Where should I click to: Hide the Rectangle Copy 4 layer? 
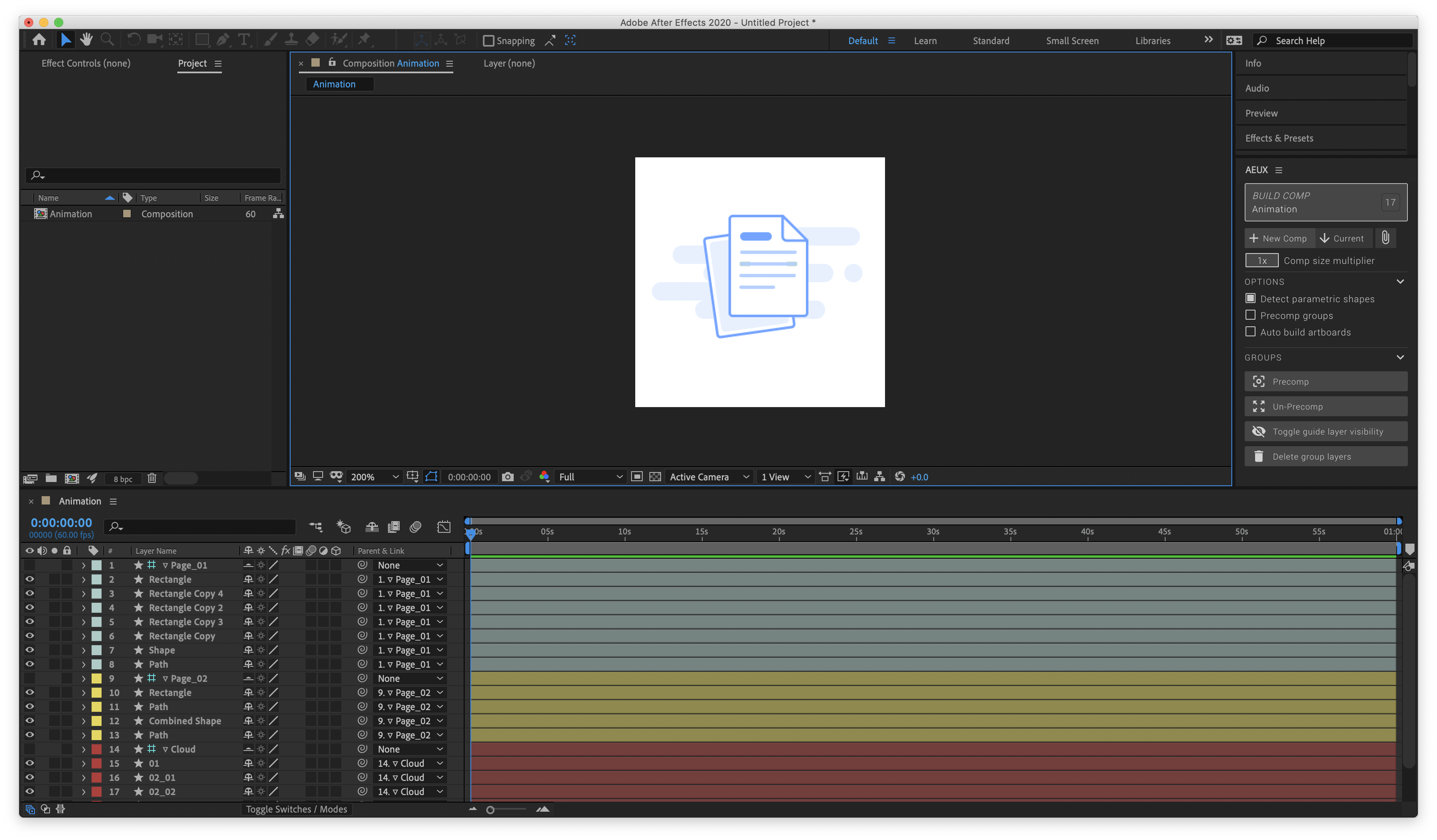click(x=30, y=593)
